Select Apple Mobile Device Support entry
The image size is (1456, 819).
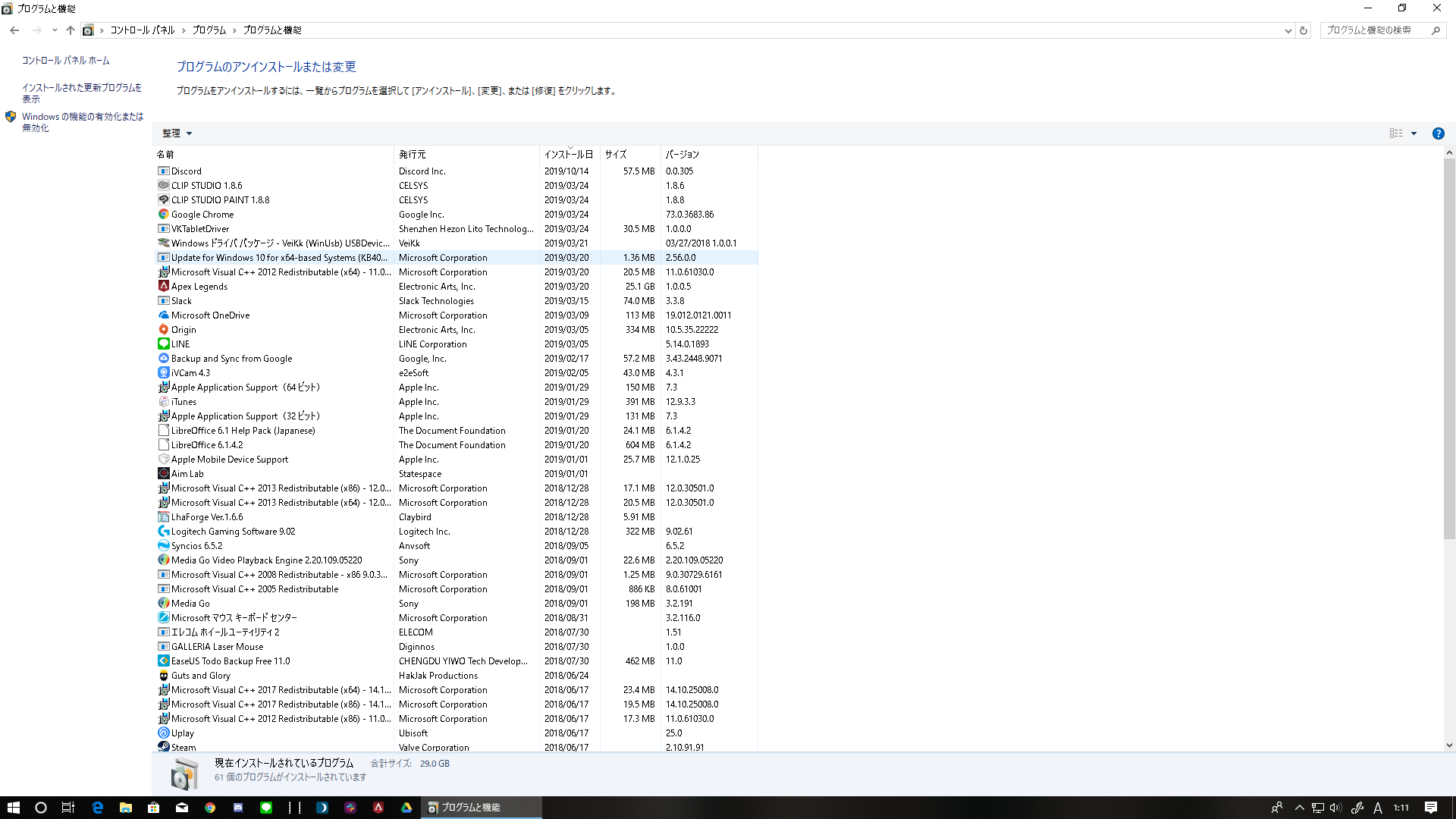(456, 460)
